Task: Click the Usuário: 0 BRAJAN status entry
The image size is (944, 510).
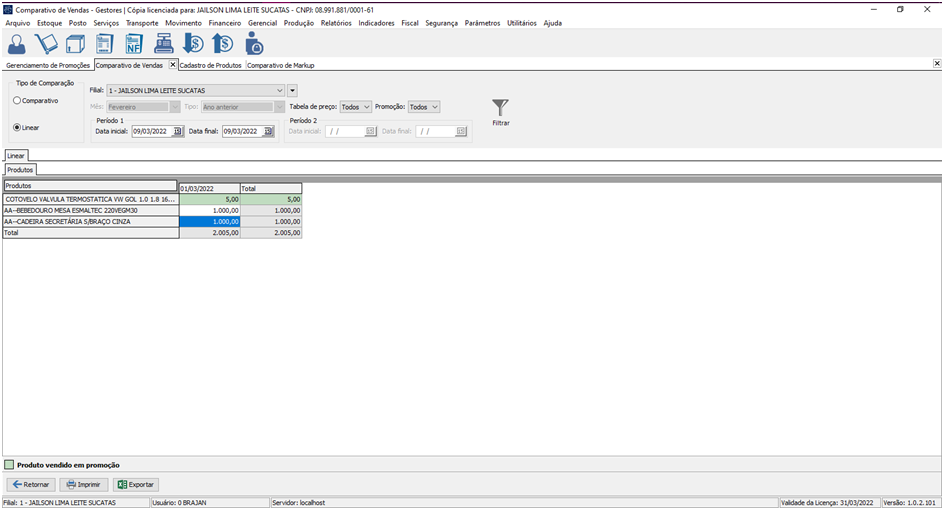Action: tap(210, 502)
